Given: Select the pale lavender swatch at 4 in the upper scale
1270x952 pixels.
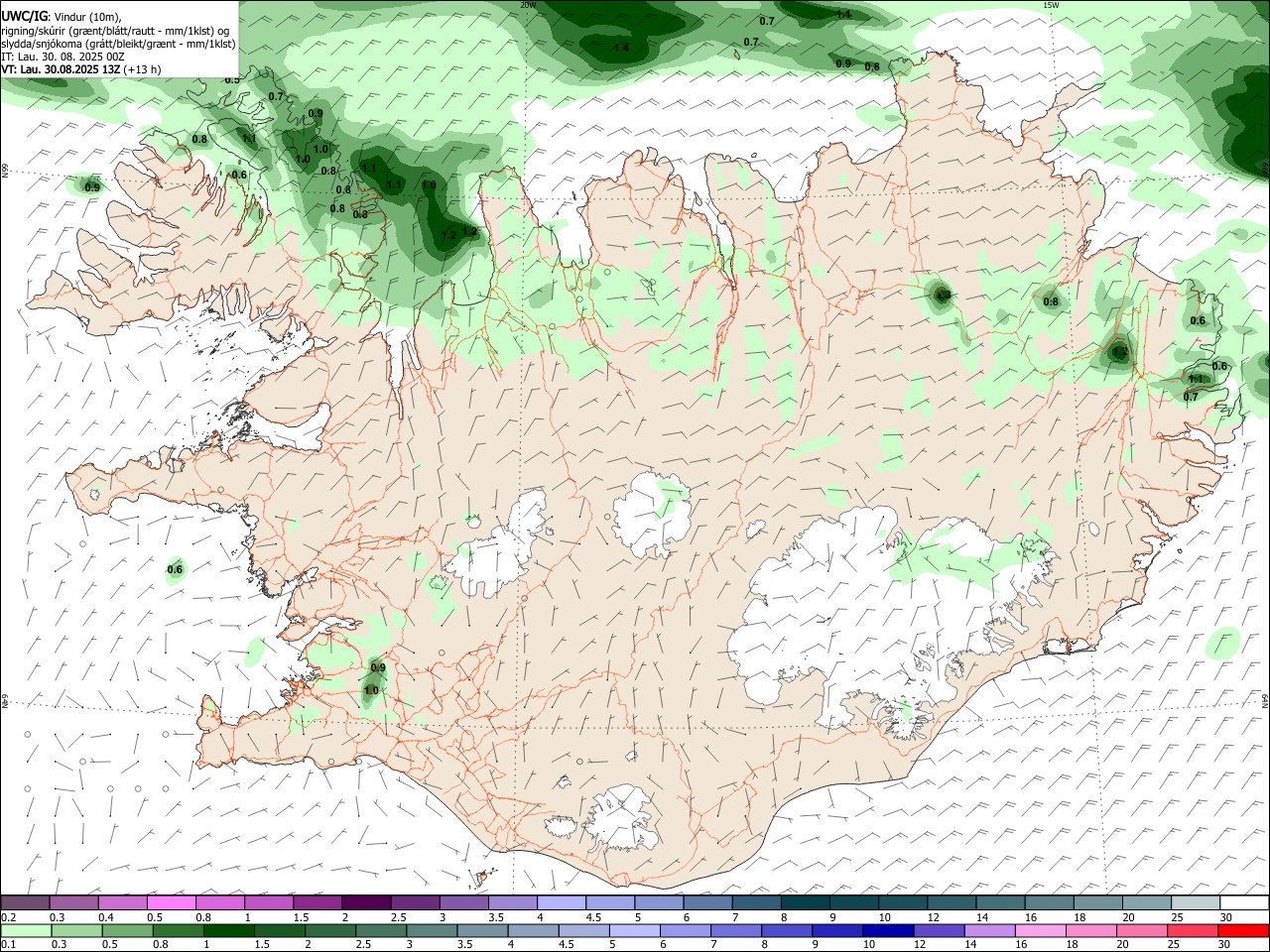Looking at the screenshot, I should tap(561, 903).
